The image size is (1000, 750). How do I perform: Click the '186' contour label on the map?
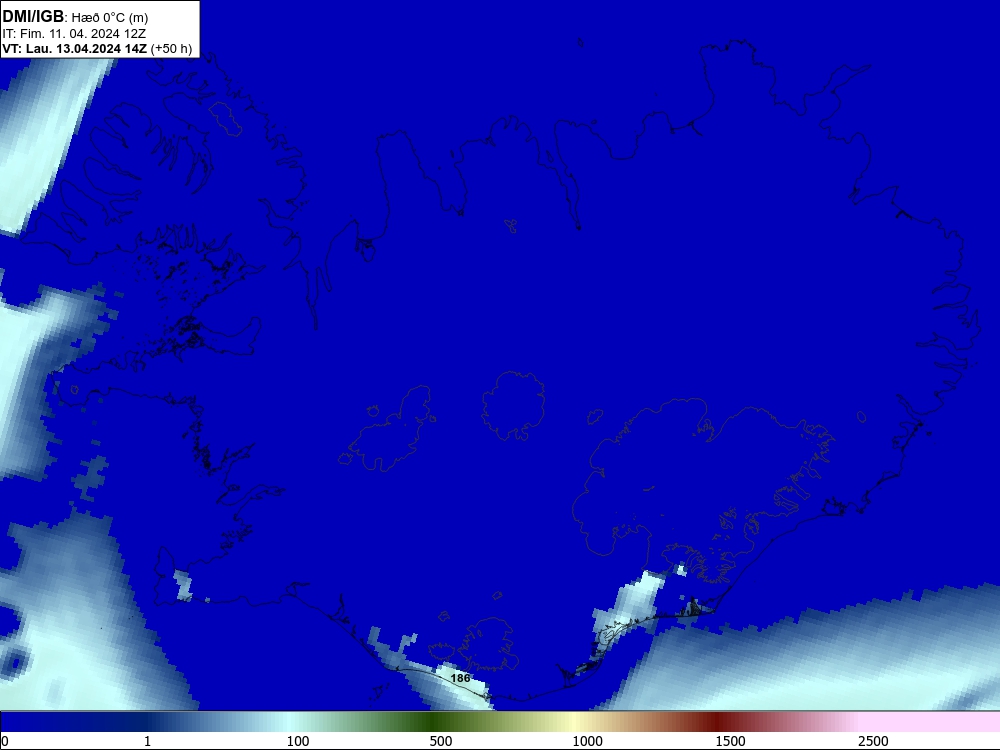point(460,679)
